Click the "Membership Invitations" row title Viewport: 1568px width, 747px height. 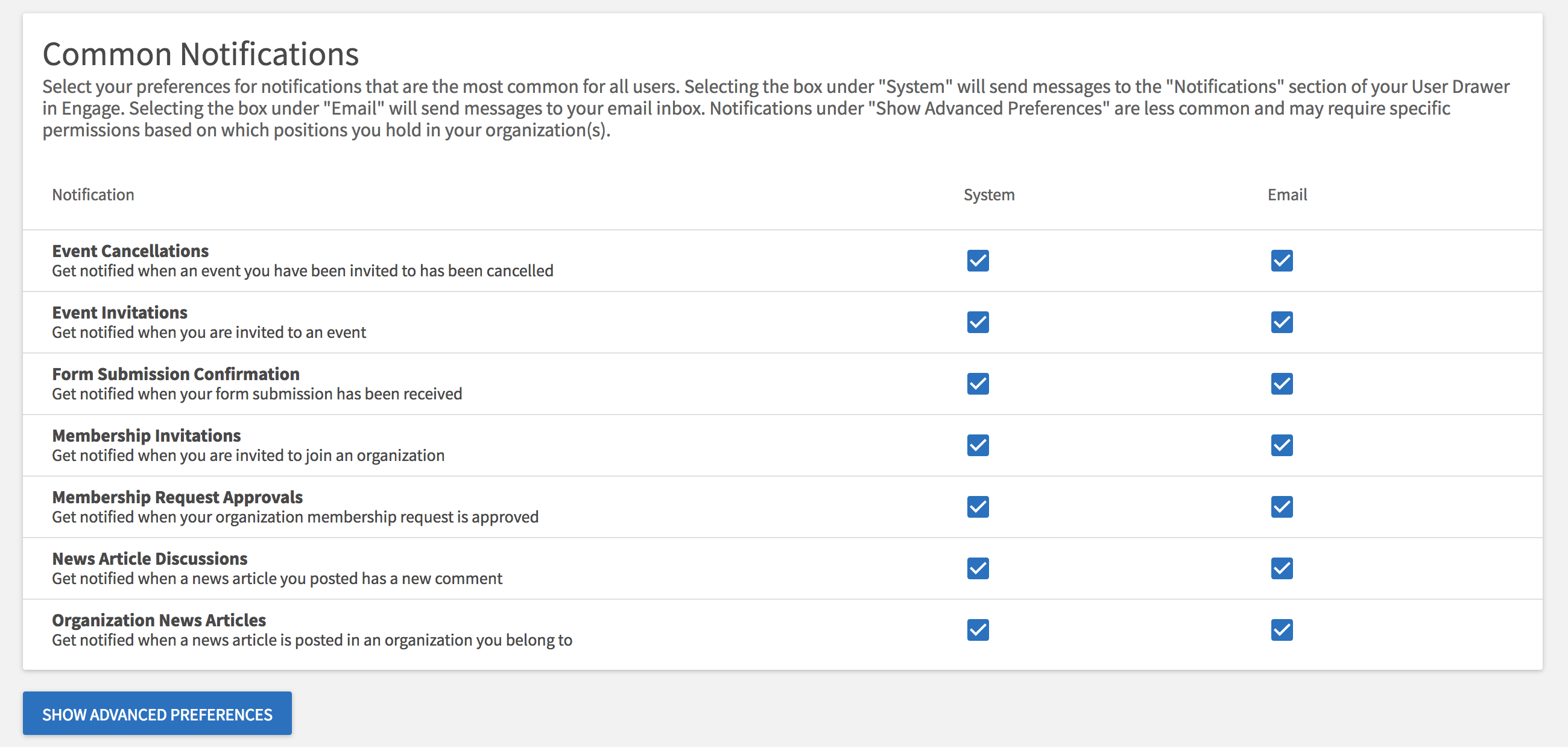[x=147, y=435]
